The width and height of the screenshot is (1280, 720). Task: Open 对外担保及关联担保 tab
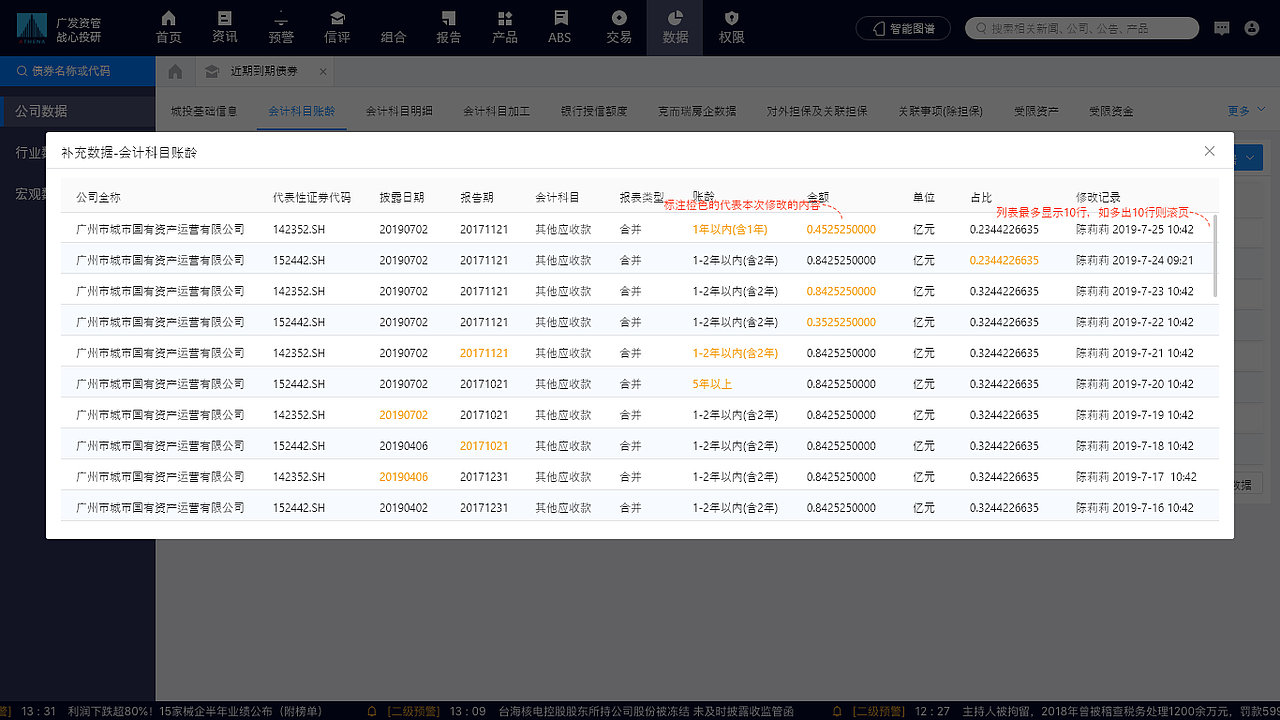pyautogui.click(x=817, y=111)
